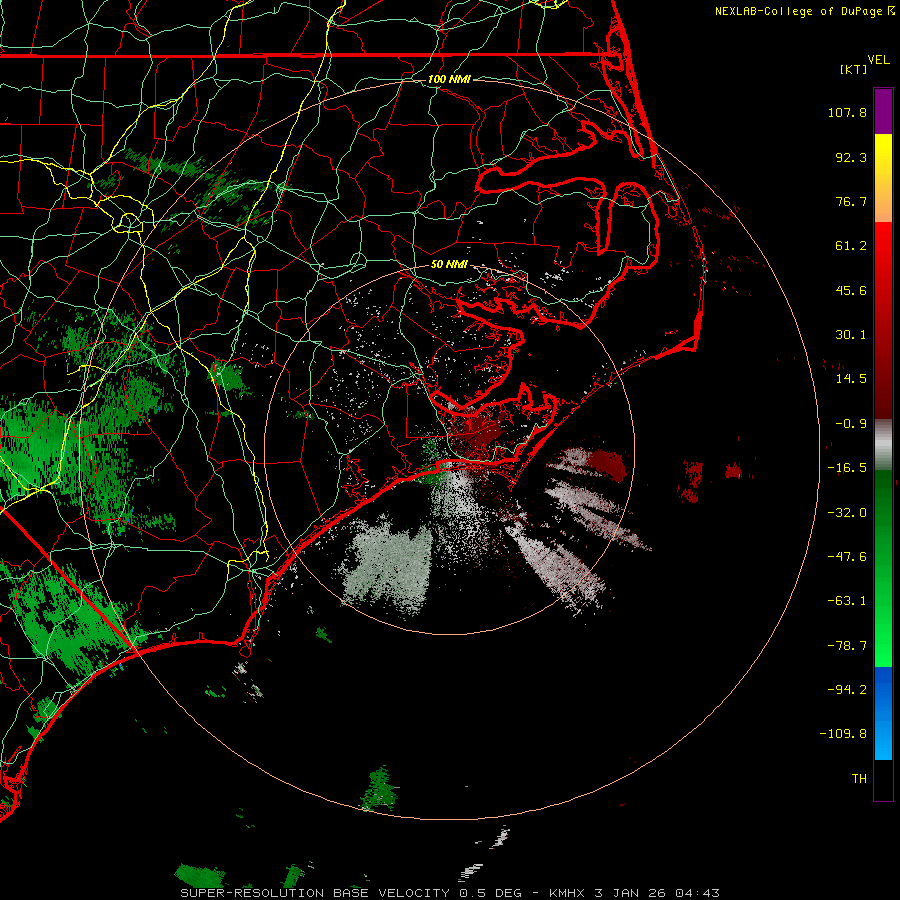The height and width of the screenshot is (900, 900).
Task: Pick the blue band of the color bar
Action: click(x=883, y=713)
